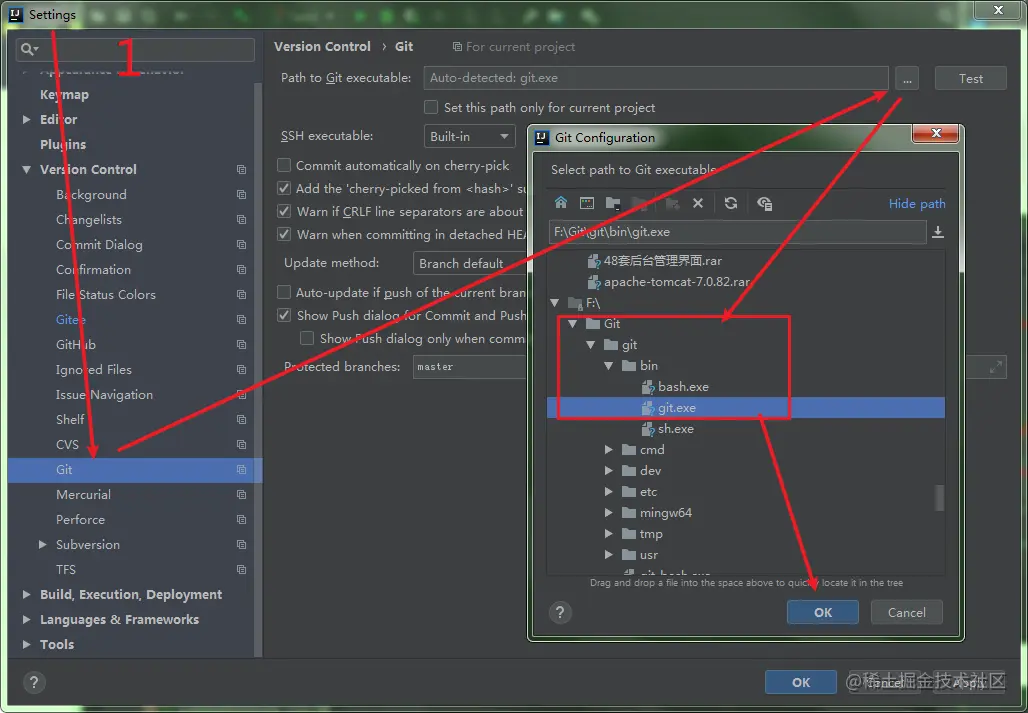Image resolution: width=1028 pixels, height=713 pixels.
Task: Click per-project icon on Changelists row
Action: pyautogui.click(x=241, y=220)
